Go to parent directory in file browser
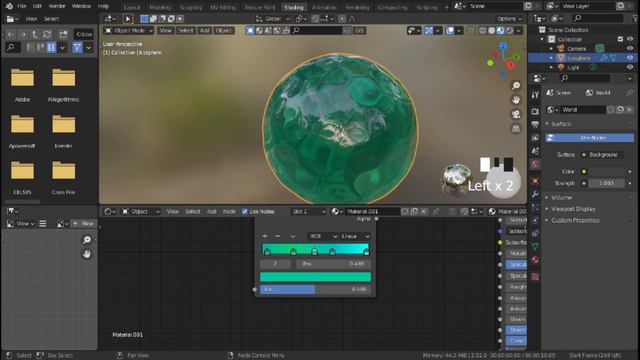 point(35,34)
